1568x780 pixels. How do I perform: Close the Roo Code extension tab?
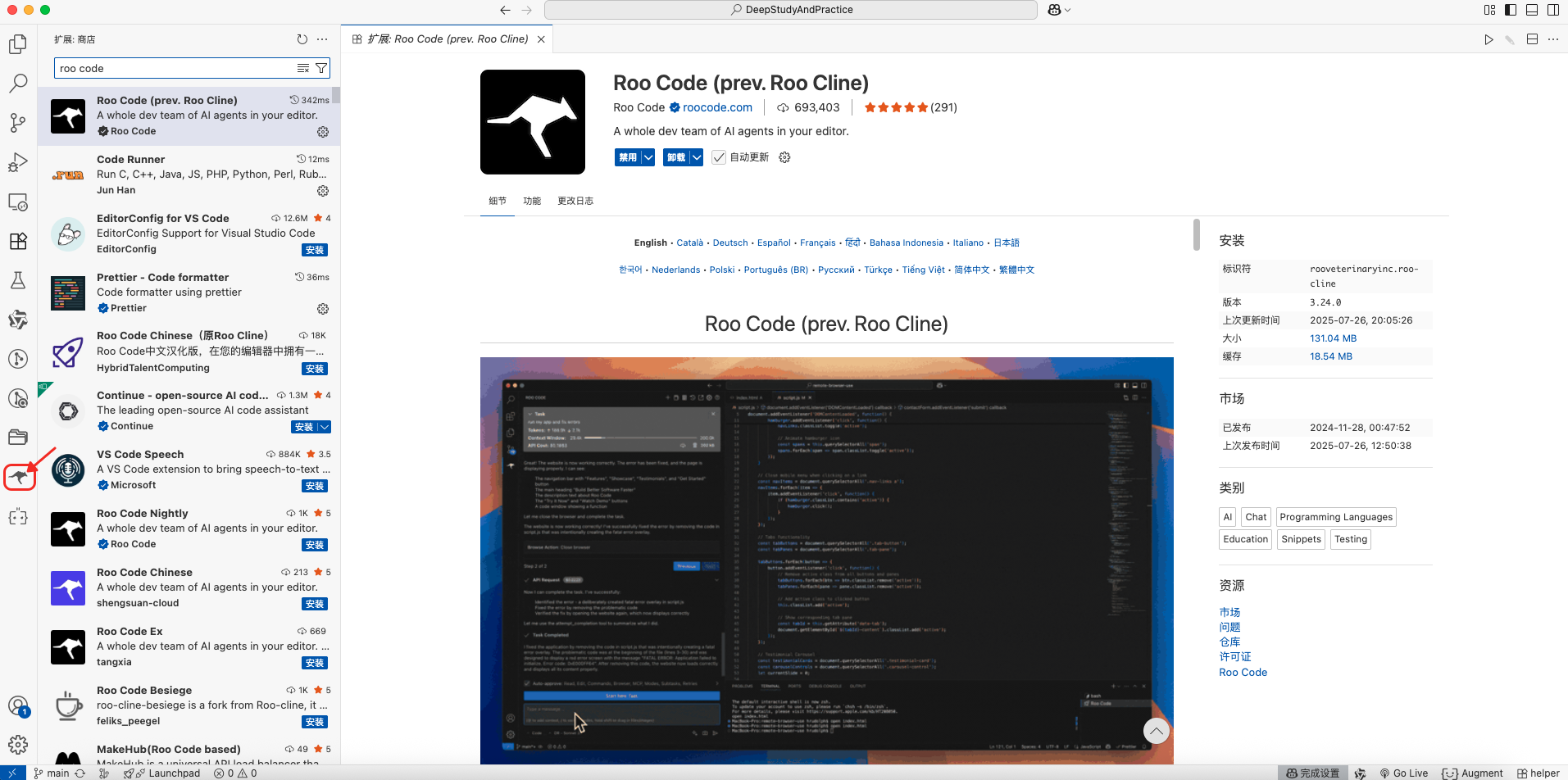[x=541, y=39]
